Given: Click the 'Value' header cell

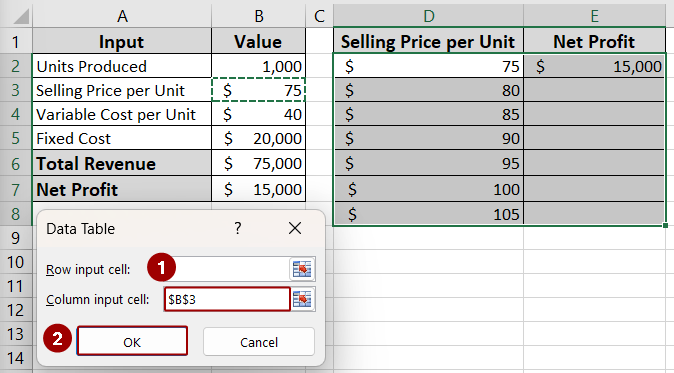Looking at the screenshot, I should click(x=259, y=41).
